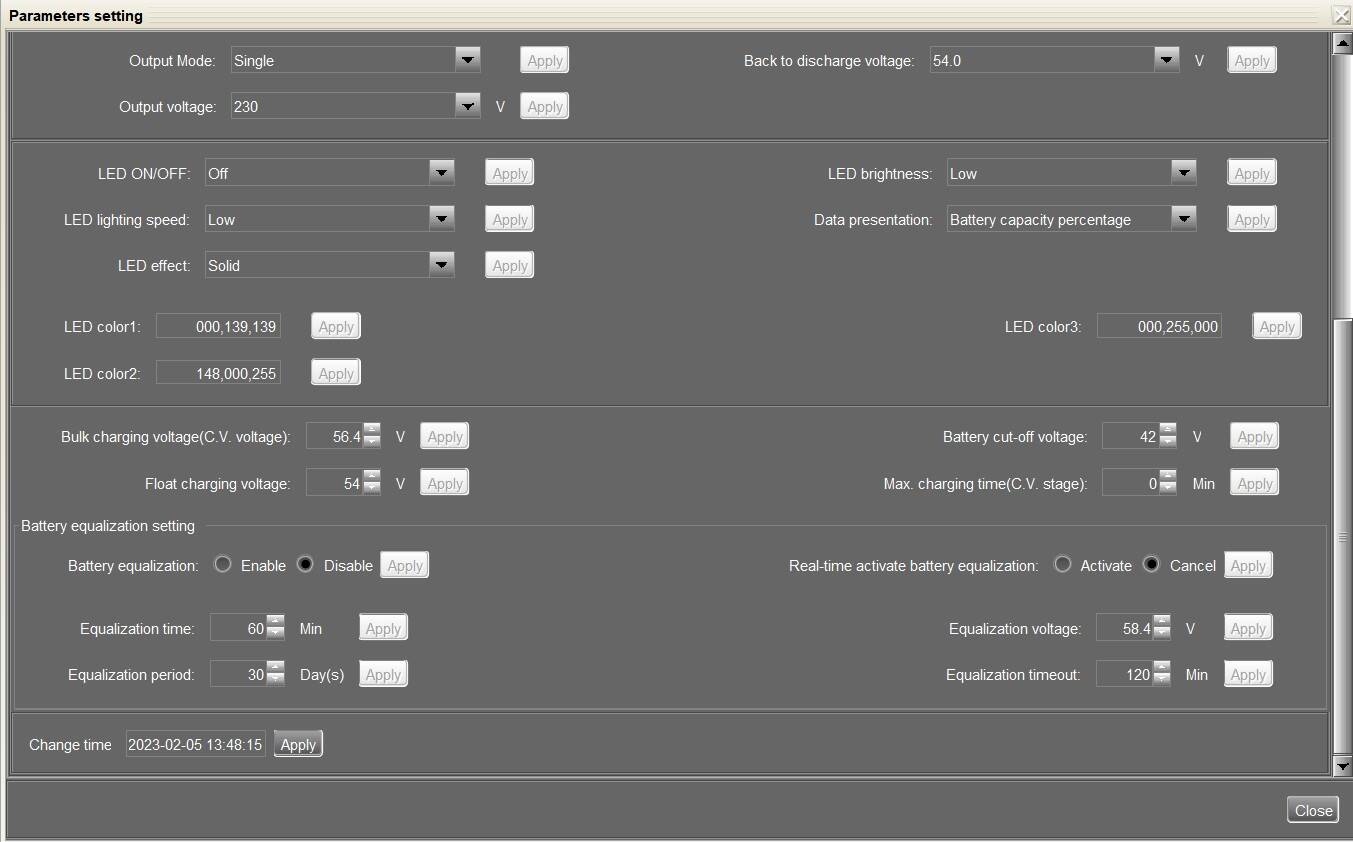Apply the Max. charging time setting

click(x=1255, y=483)
